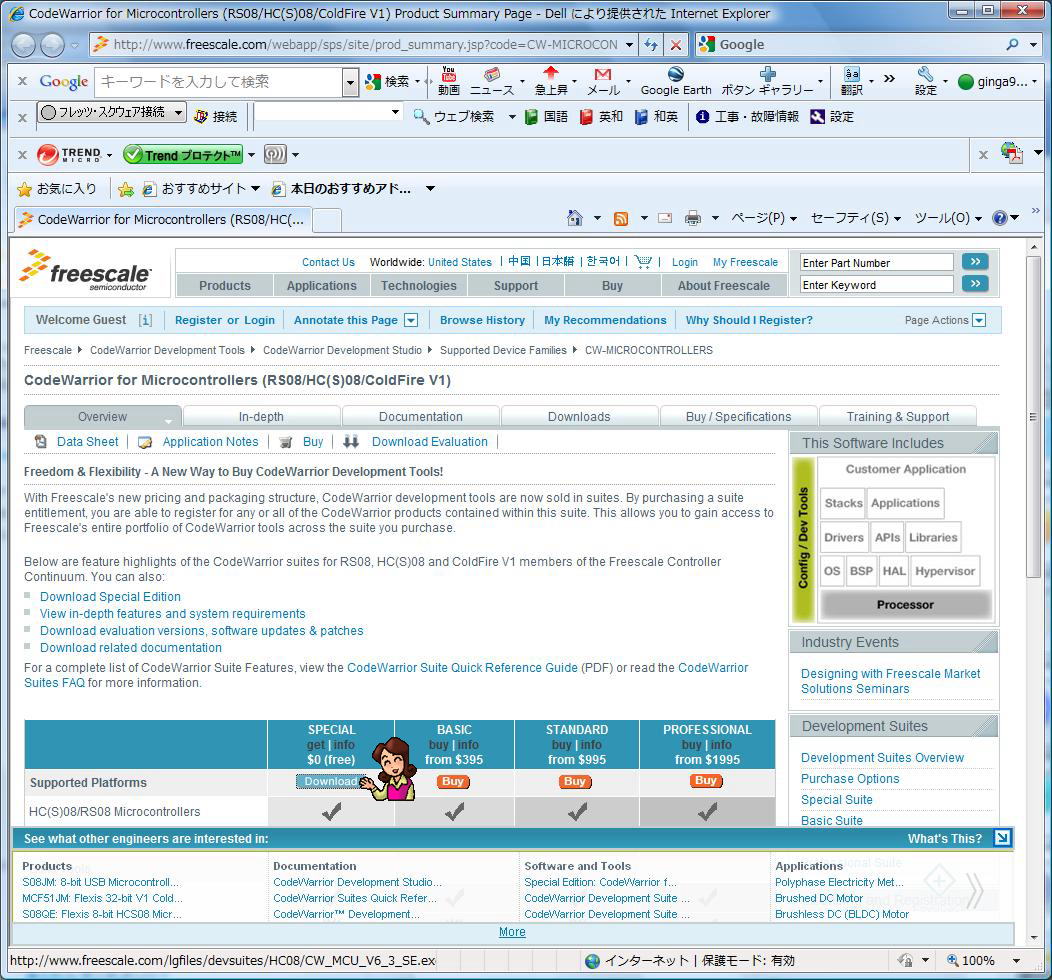Switch to the Downloads tab
The height and width of the screenshot is (980, 1052).
click(x=579, y=417)
